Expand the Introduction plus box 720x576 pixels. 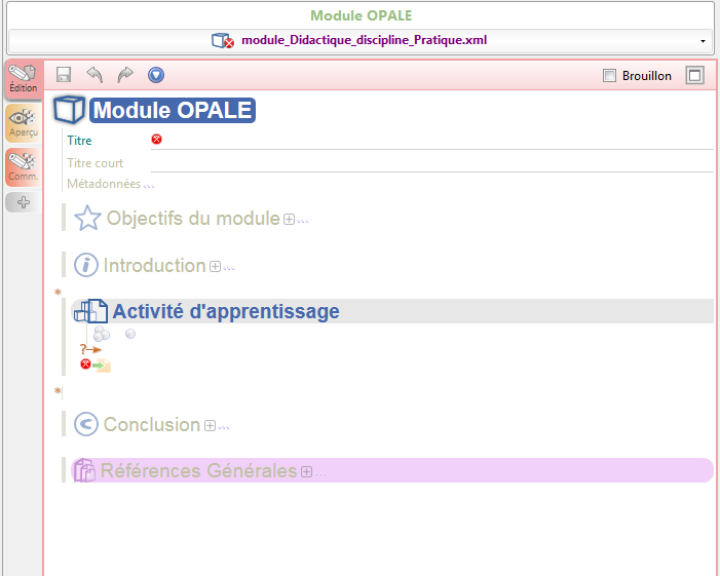[x=215, y=266]
